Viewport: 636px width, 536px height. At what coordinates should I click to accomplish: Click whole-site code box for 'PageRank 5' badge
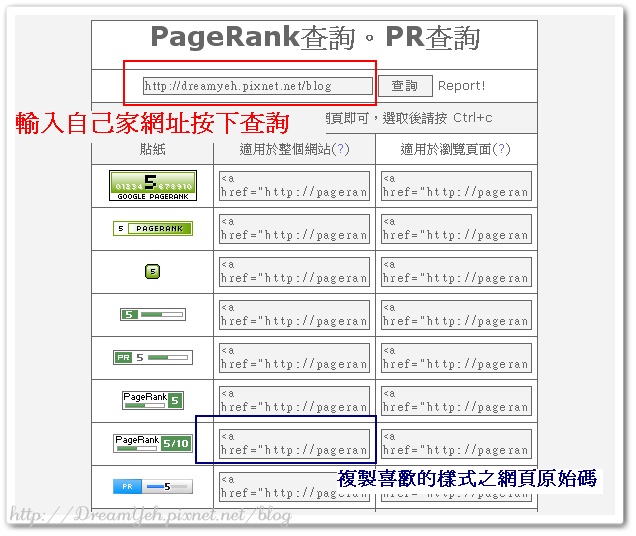[294, 401]
